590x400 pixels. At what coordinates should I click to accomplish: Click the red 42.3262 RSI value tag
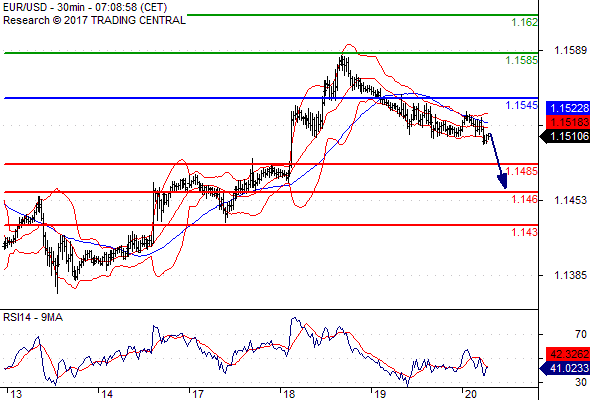(568, 354)
